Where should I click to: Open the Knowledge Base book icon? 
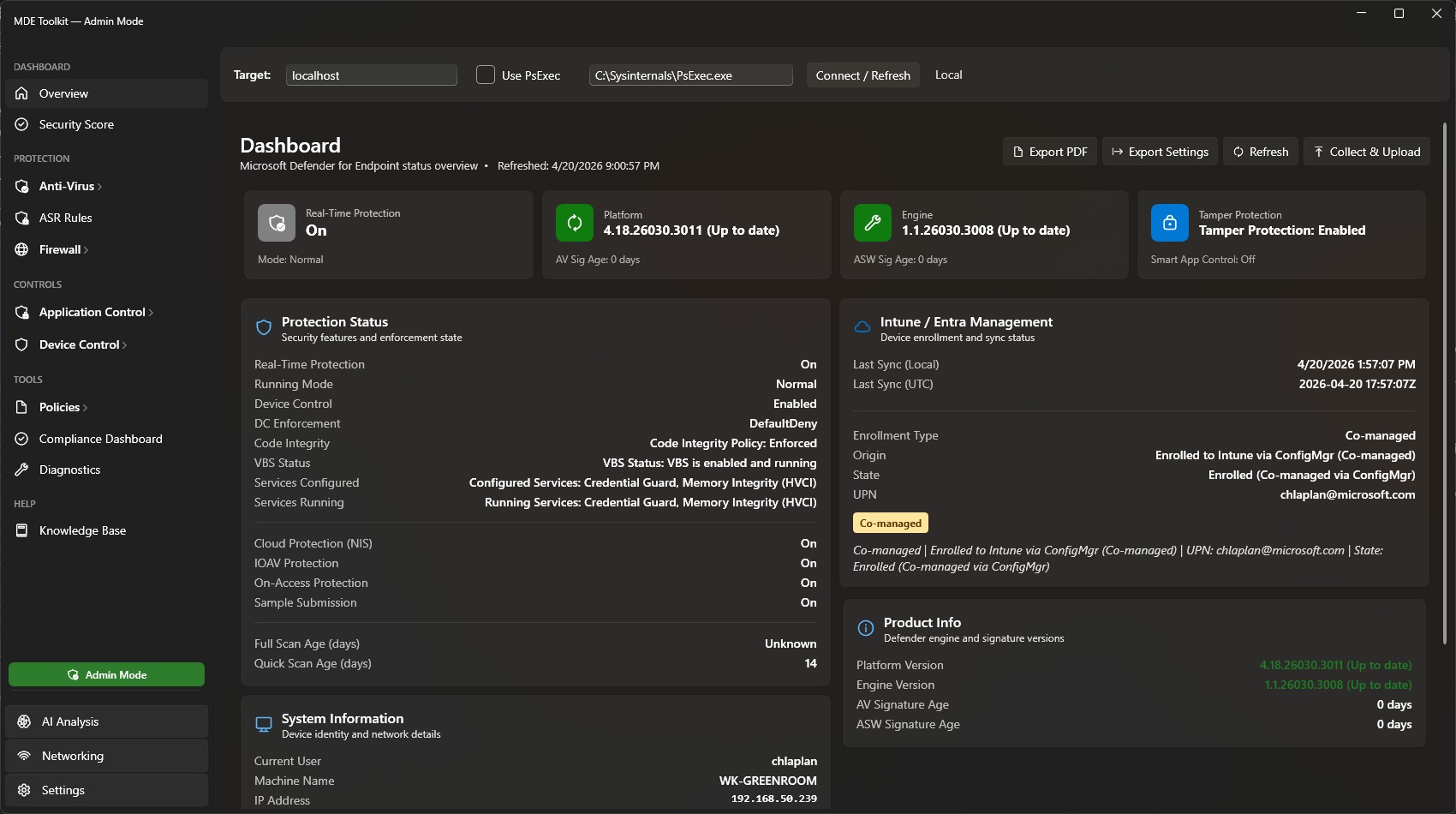click(22, 530)
